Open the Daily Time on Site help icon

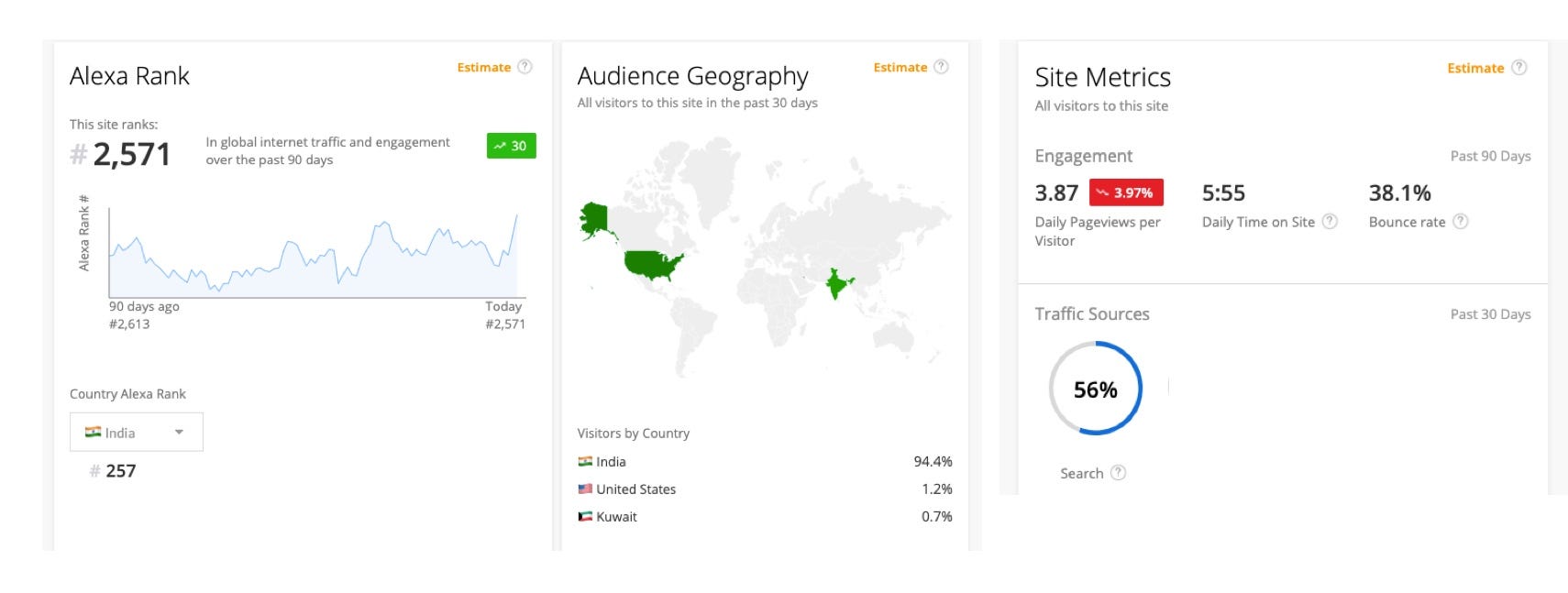click(x=1330, y=222)
